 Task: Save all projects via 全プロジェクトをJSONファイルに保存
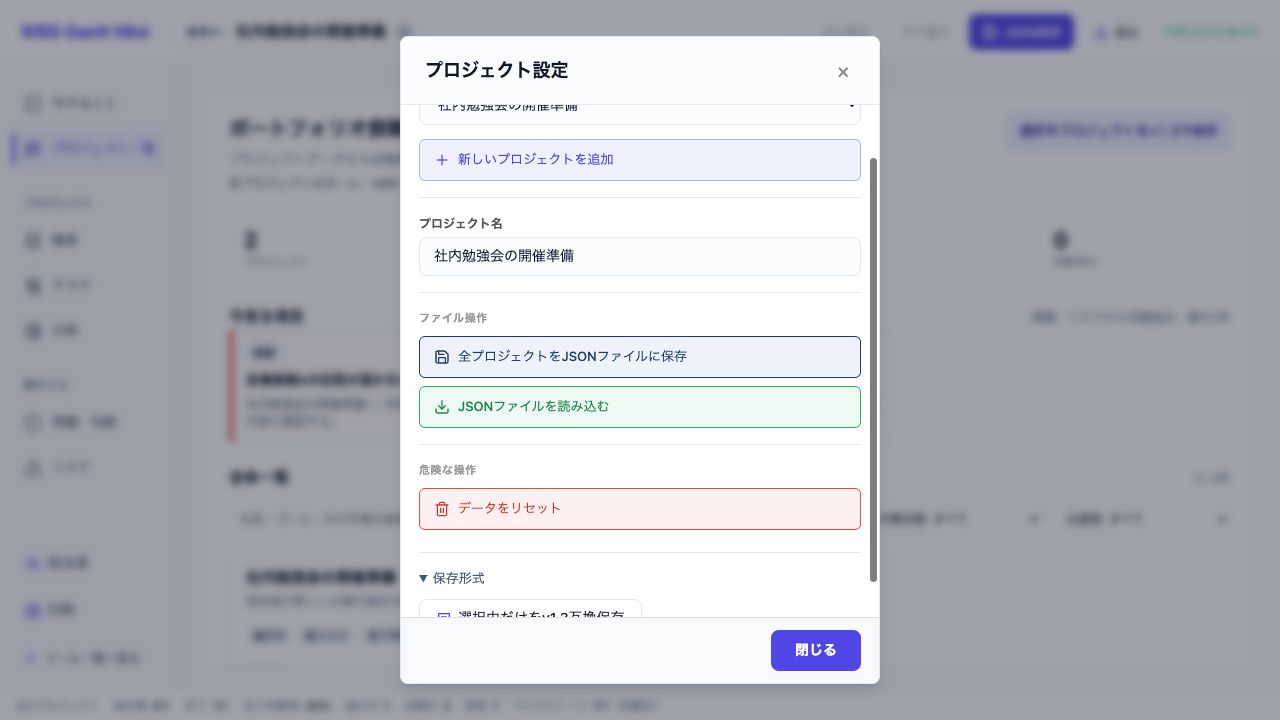pyautogui.click(x=640, y=357)
